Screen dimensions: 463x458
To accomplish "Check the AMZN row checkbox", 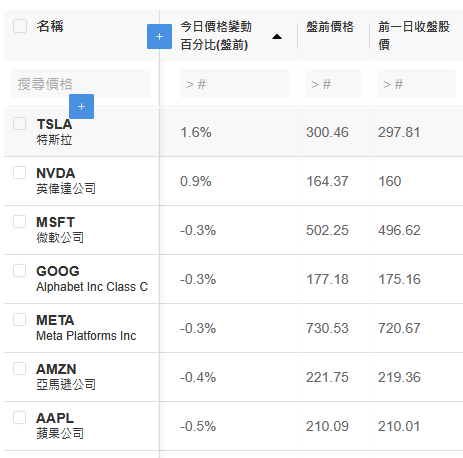I will coord(20,368).
